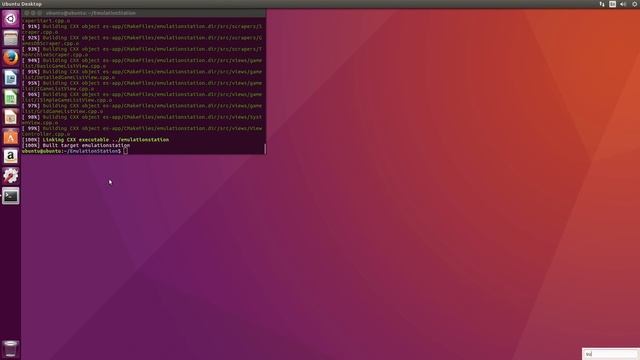
Task: Open LibreOffice Calc from the launcher
Action: 11,97
